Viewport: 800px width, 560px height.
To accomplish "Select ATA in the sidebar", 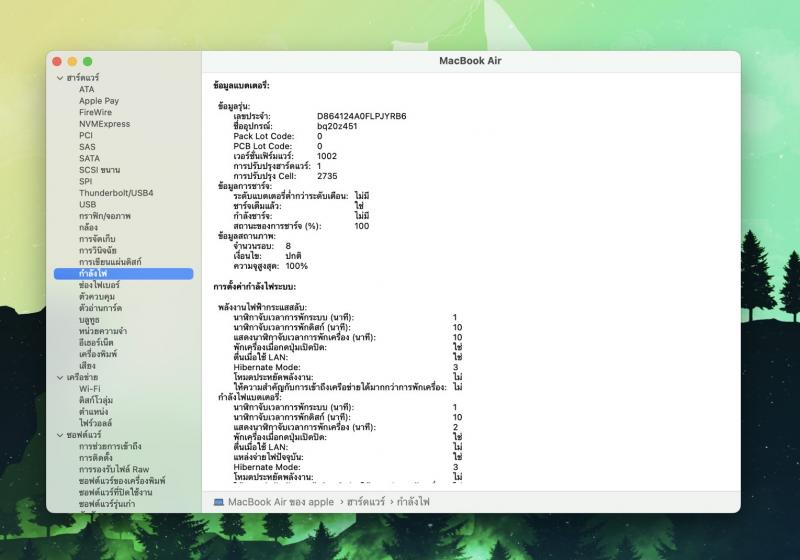I will click(87, 89).
